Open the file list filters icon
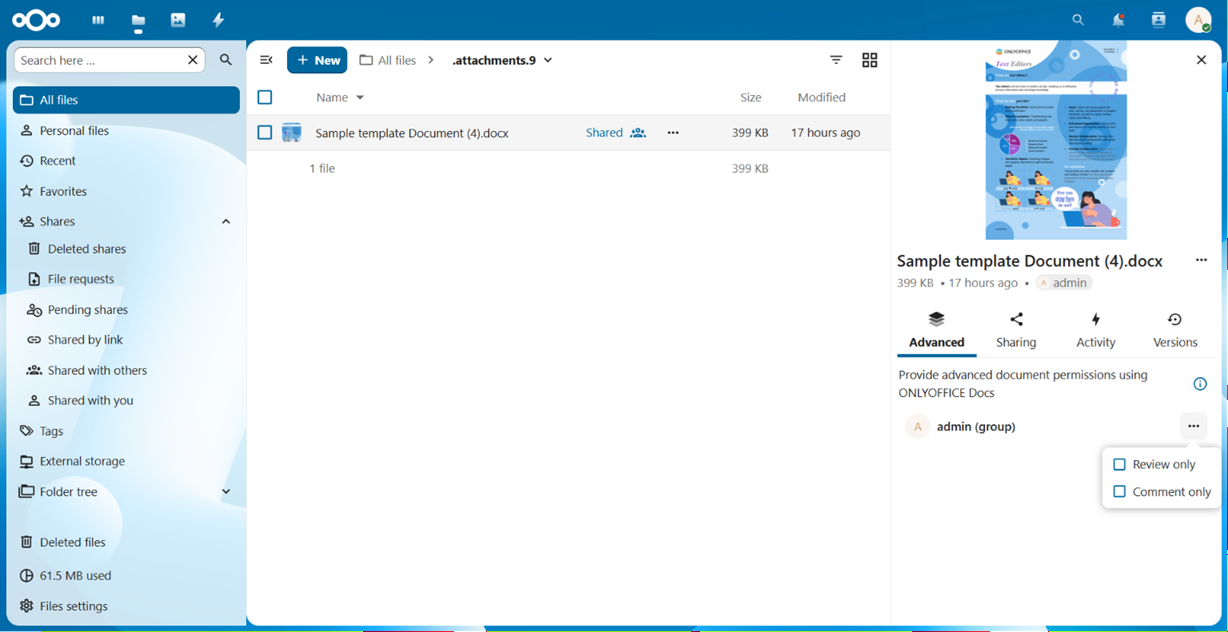The width and height of the screenshot is (1228, 632). point(836,60)
